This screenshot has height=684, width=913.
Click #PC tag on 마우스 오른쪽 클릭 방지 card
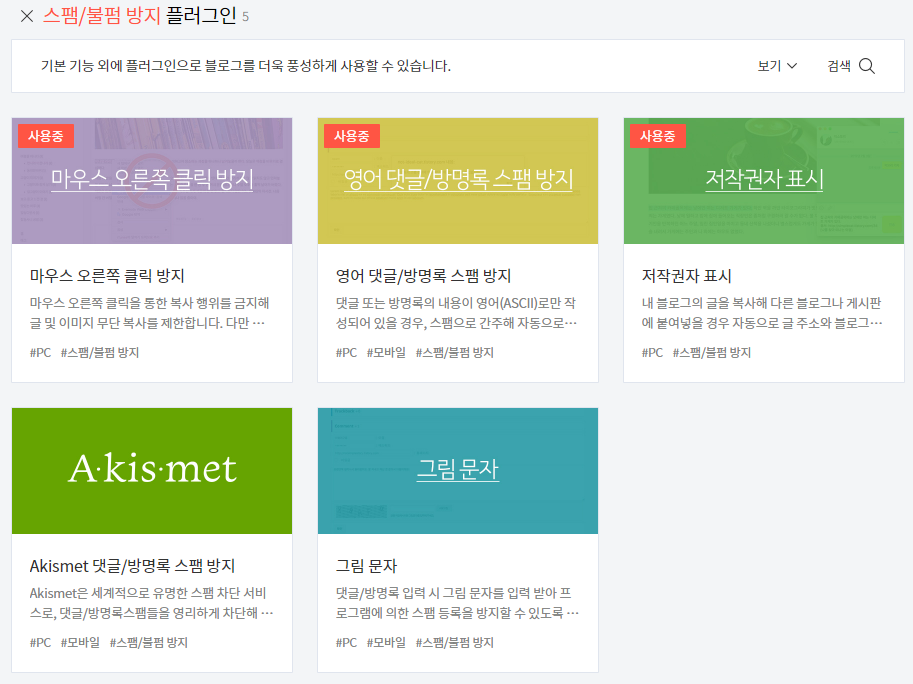tap(40, 352)
